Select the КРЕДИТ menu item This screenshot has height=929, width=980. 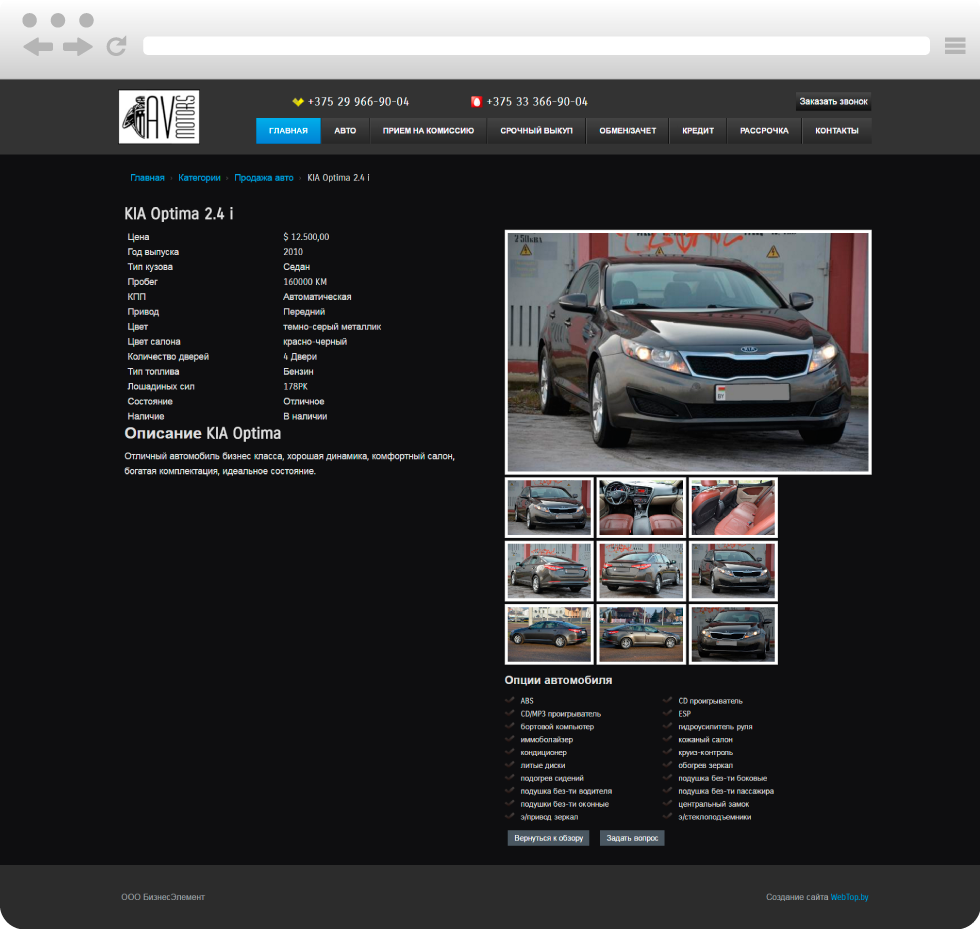click(x=698, y=131)
